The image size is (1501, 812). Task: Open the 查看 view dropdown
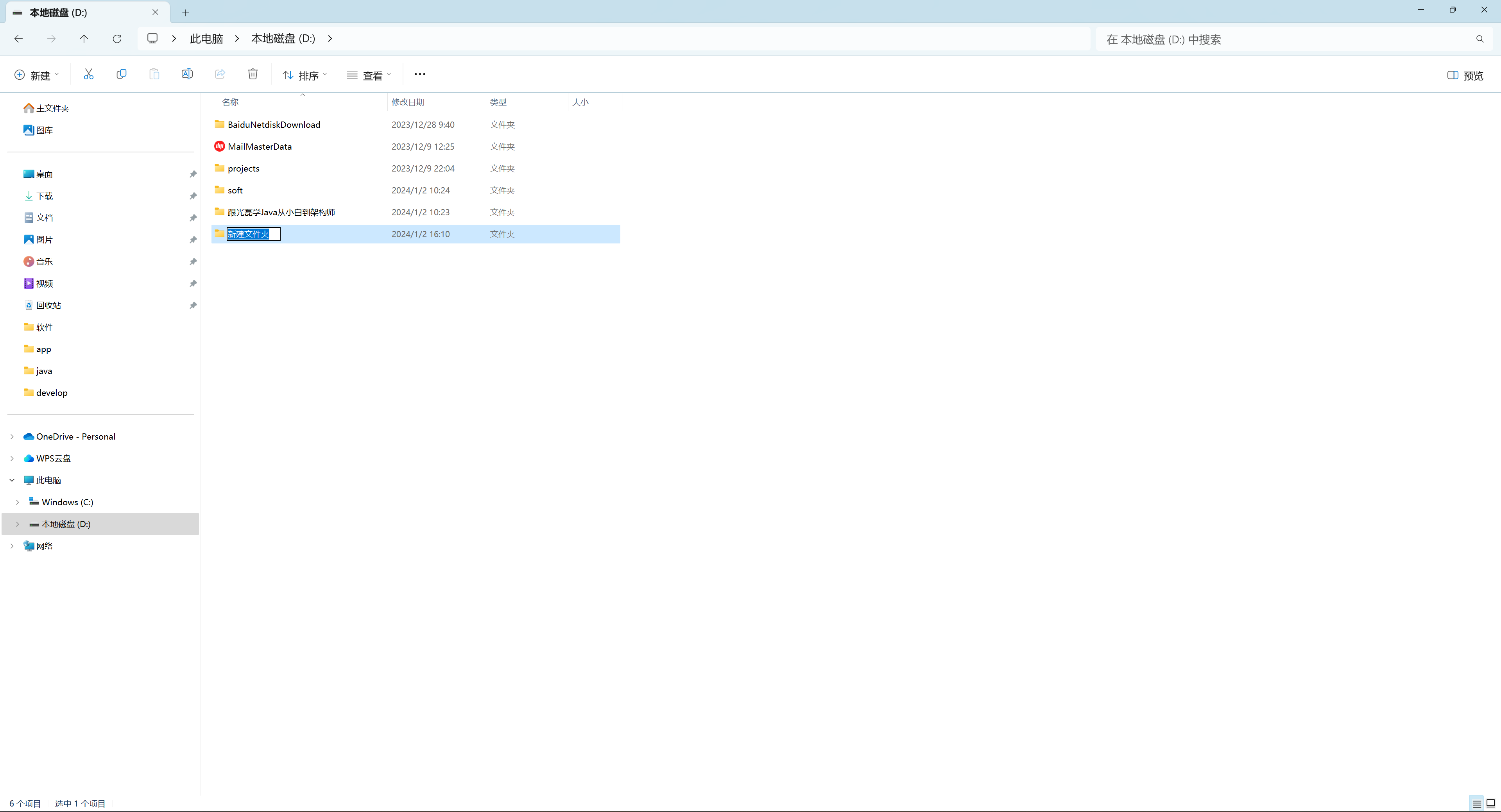(369, 76)
